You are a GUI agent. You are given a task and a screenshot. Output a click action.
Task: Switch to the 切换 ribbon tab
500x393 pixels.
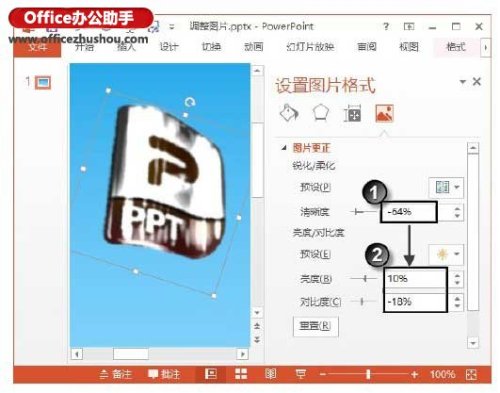[211, 47]
